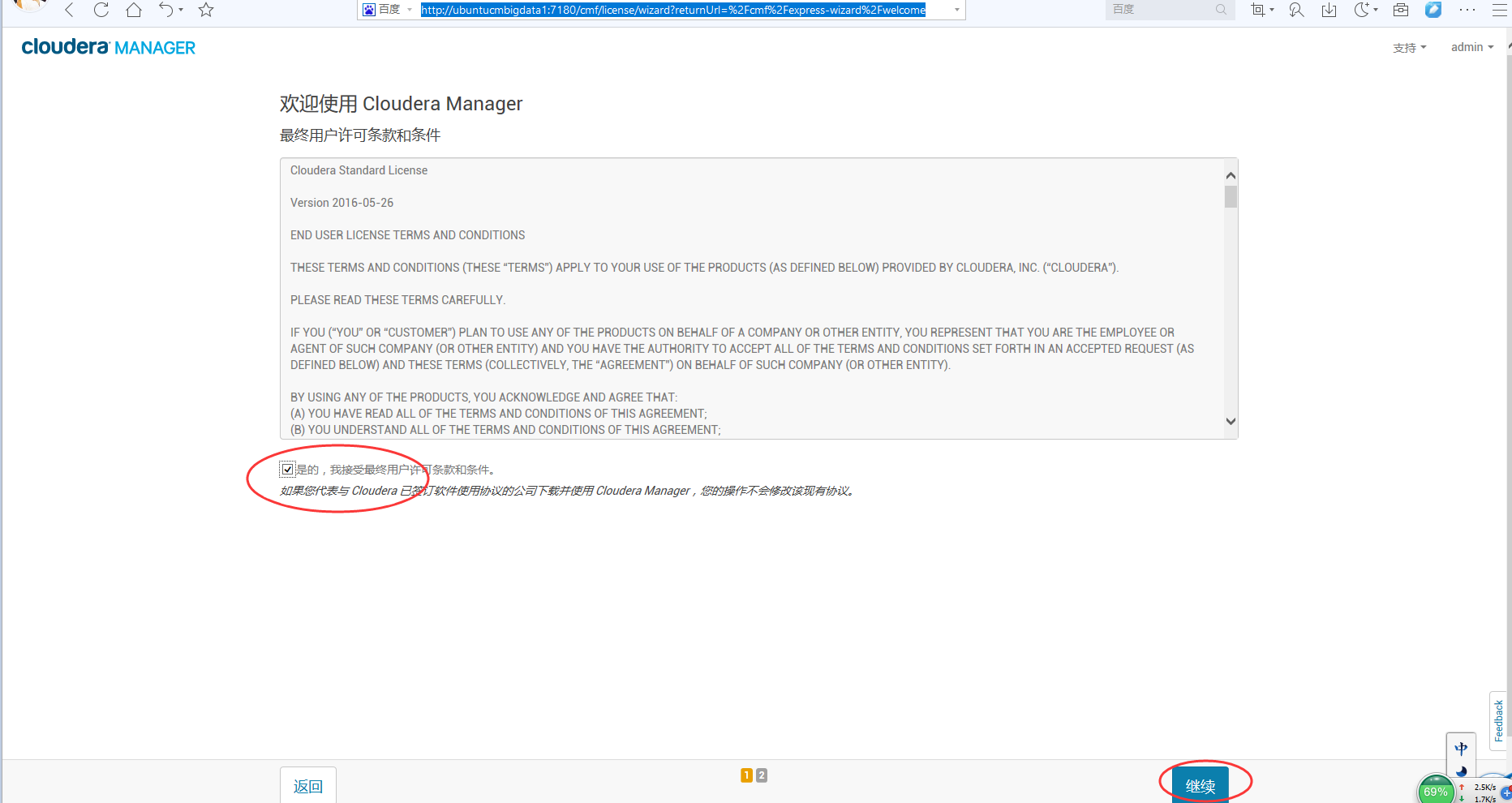1512x803 pixels.
Task: Reload the page with the refresh icon
Action: 101,10
